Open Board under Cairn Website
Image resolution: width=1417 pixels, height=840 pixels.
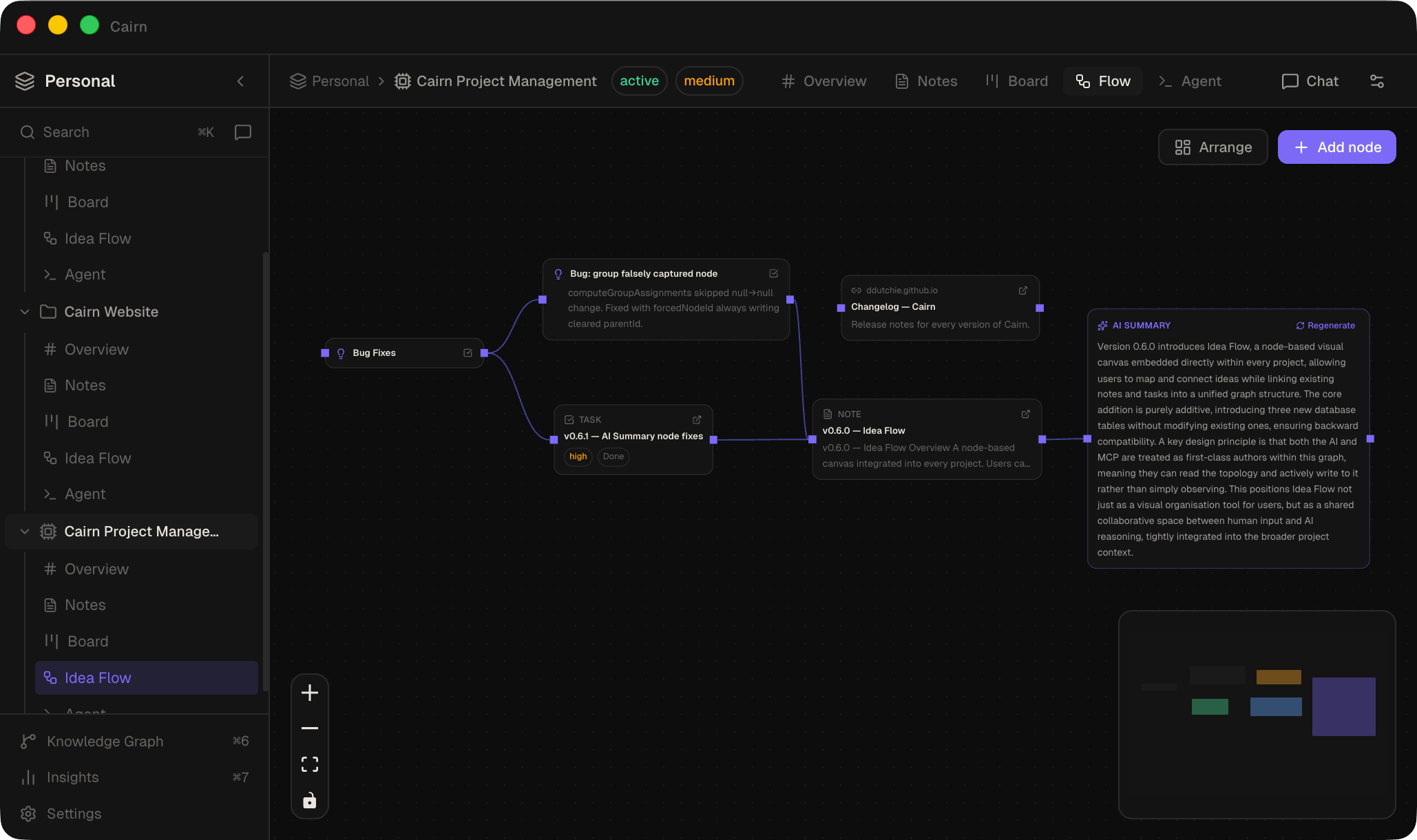point(146,422)
